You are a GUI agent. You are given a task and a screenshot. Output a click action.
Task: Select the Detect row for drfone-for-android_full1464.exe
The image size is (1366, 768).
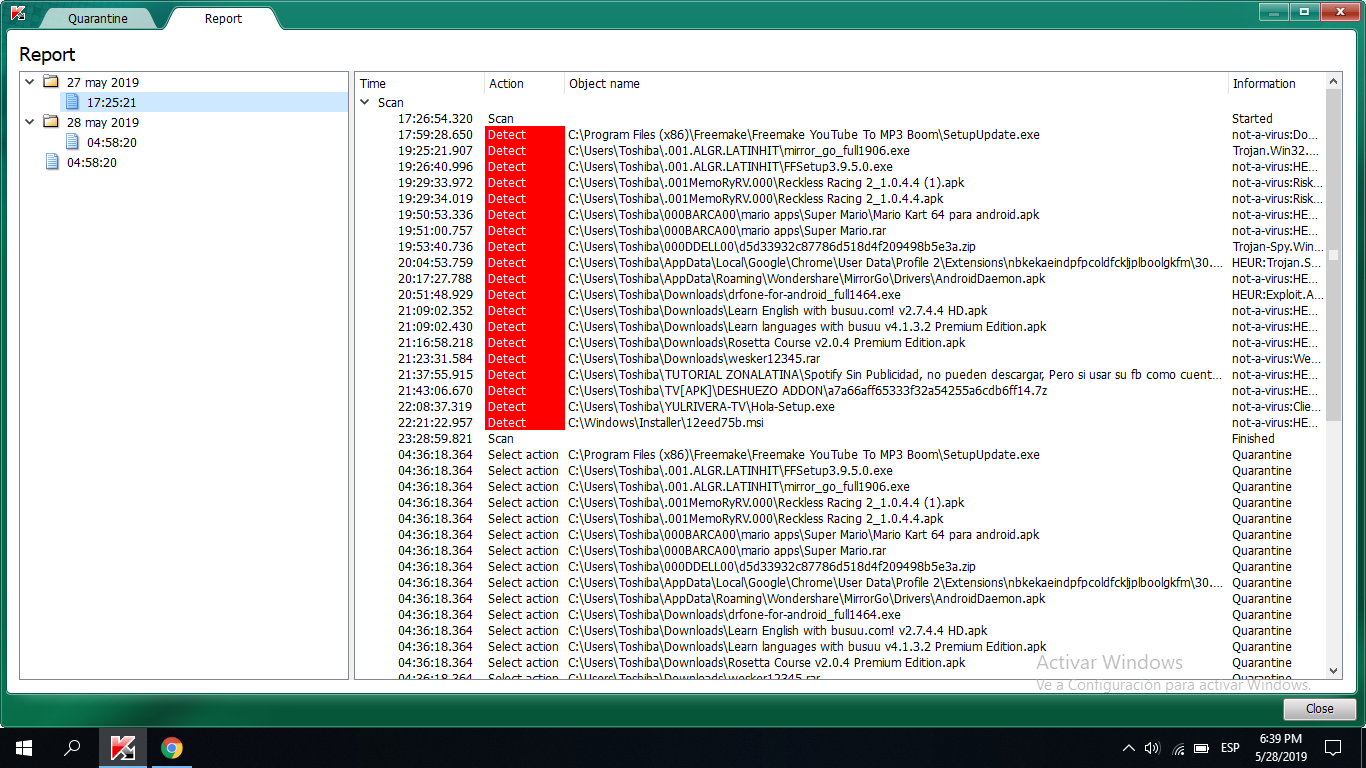tap(842, 294)
